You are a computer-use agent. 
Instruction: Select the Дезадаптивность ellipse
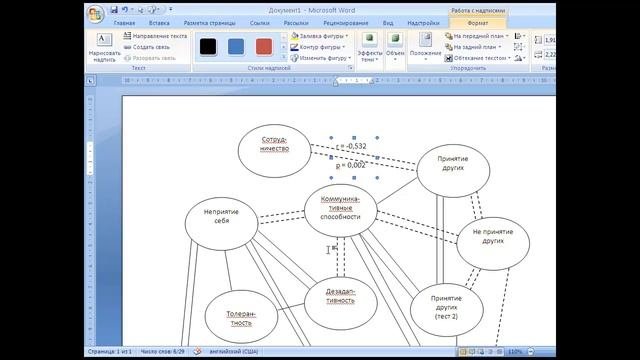[340, 303]
